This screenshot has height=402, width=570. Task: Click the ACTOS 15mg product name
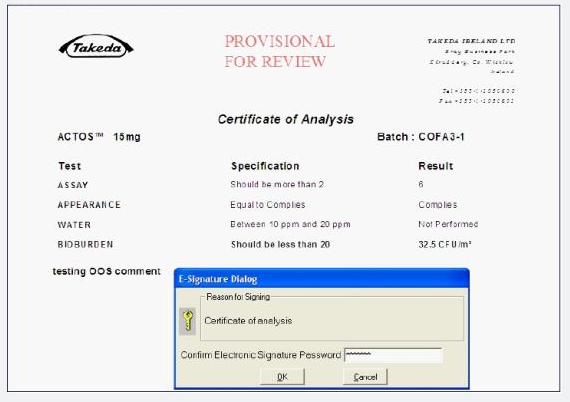pos(99,137)
